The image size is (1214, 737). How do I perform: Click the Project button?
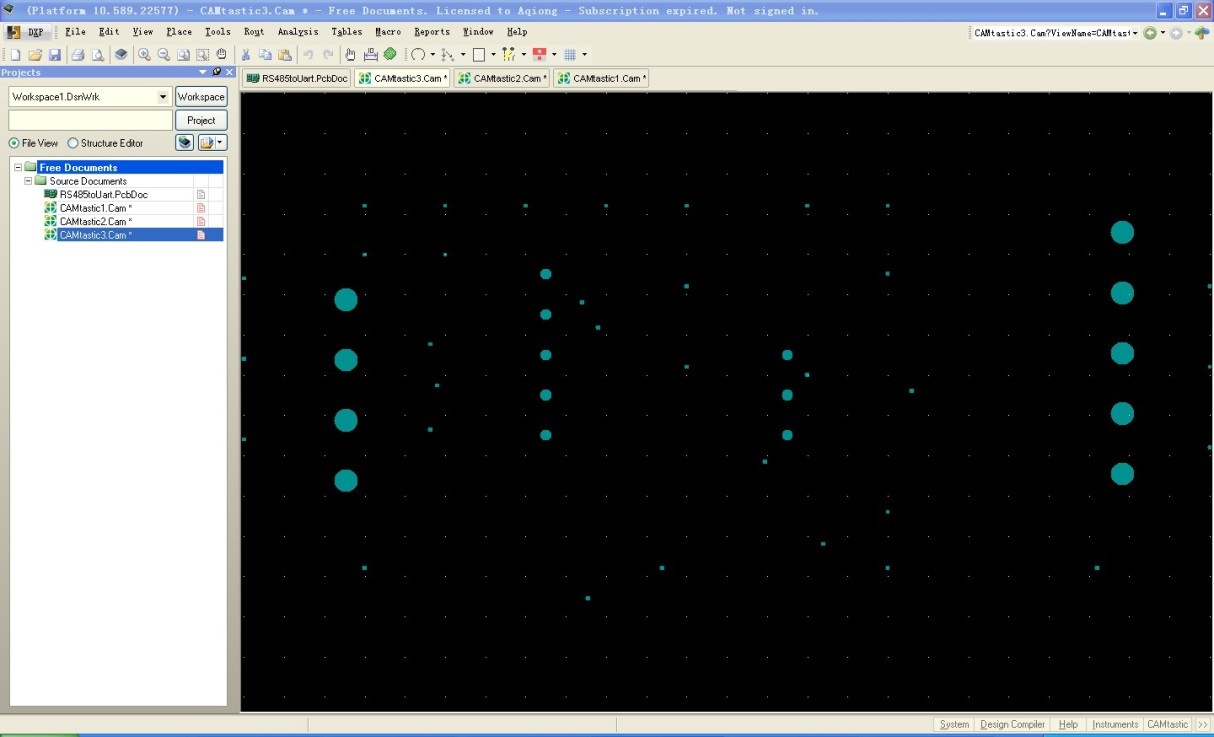click(201, 120)
